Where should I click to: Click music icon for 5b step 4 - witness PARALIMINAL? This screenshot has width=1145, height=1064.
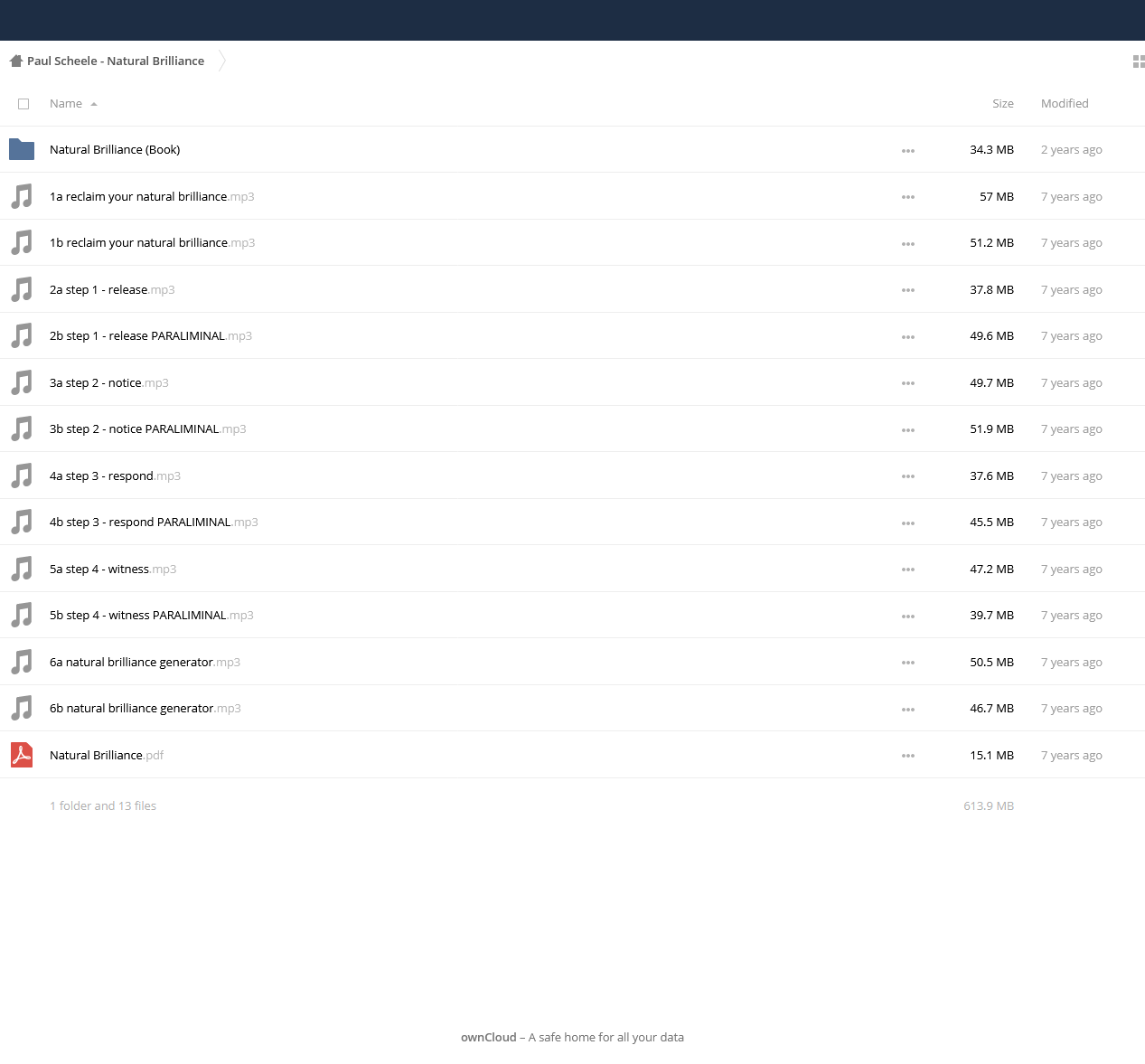click(22, 615)
